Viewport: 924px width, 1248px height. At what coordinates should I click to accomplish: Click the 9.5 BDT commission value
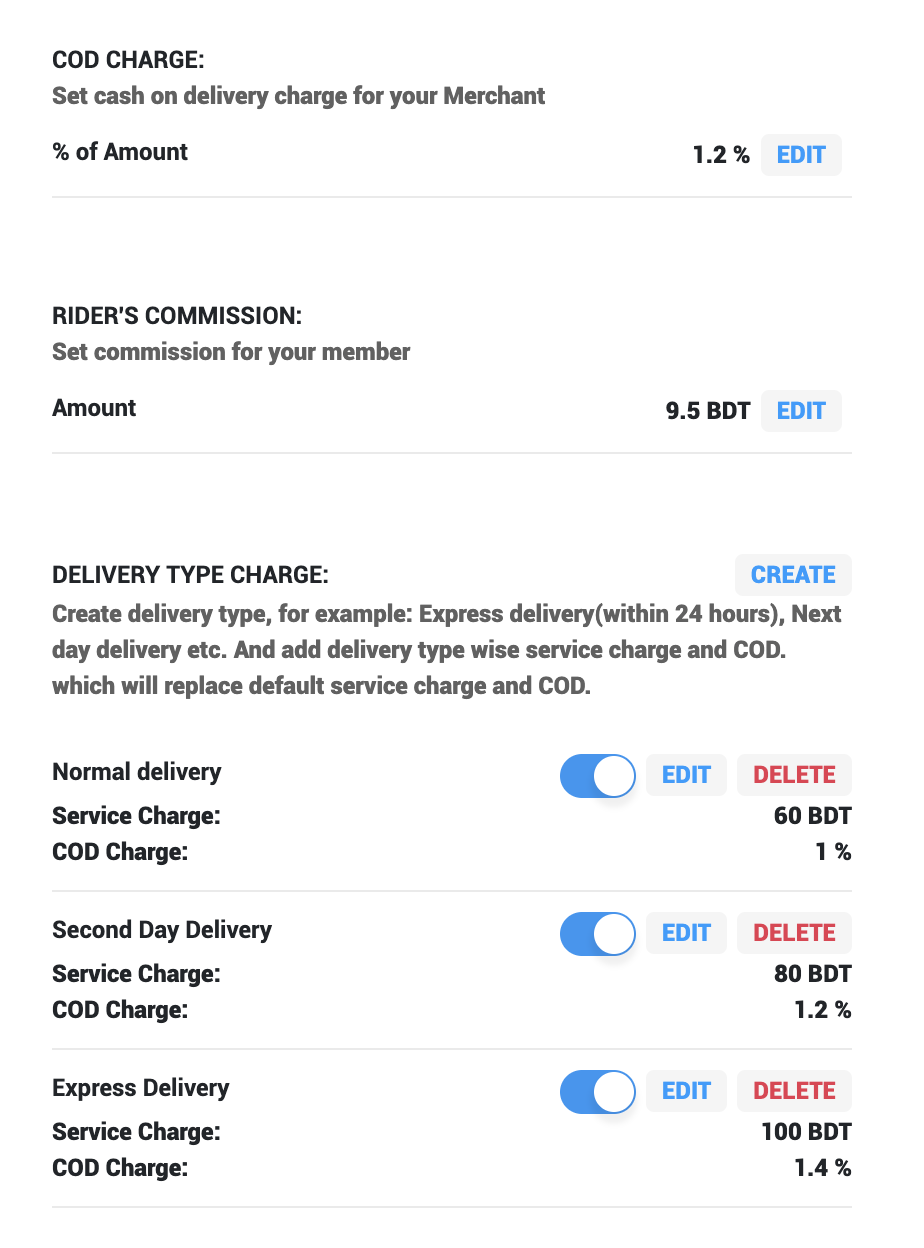(708, 411)
